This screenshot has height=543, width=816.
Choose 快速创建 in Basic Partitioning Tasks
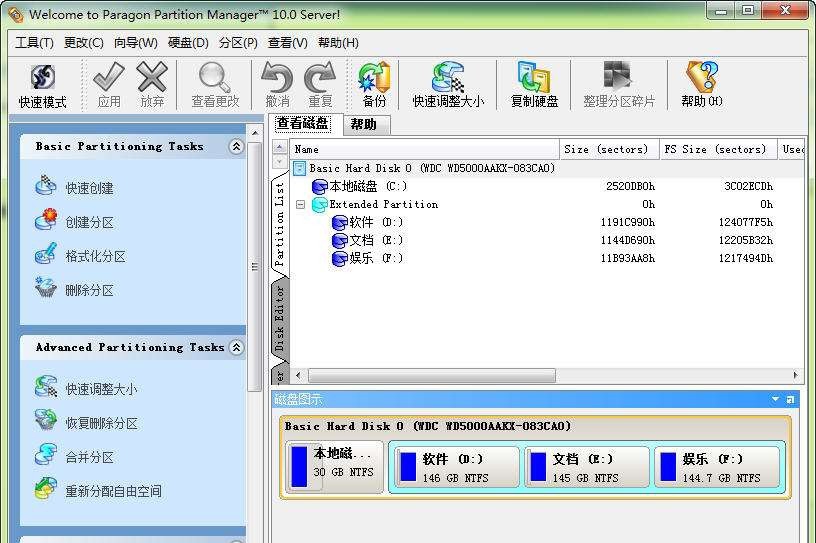(74, 187)
